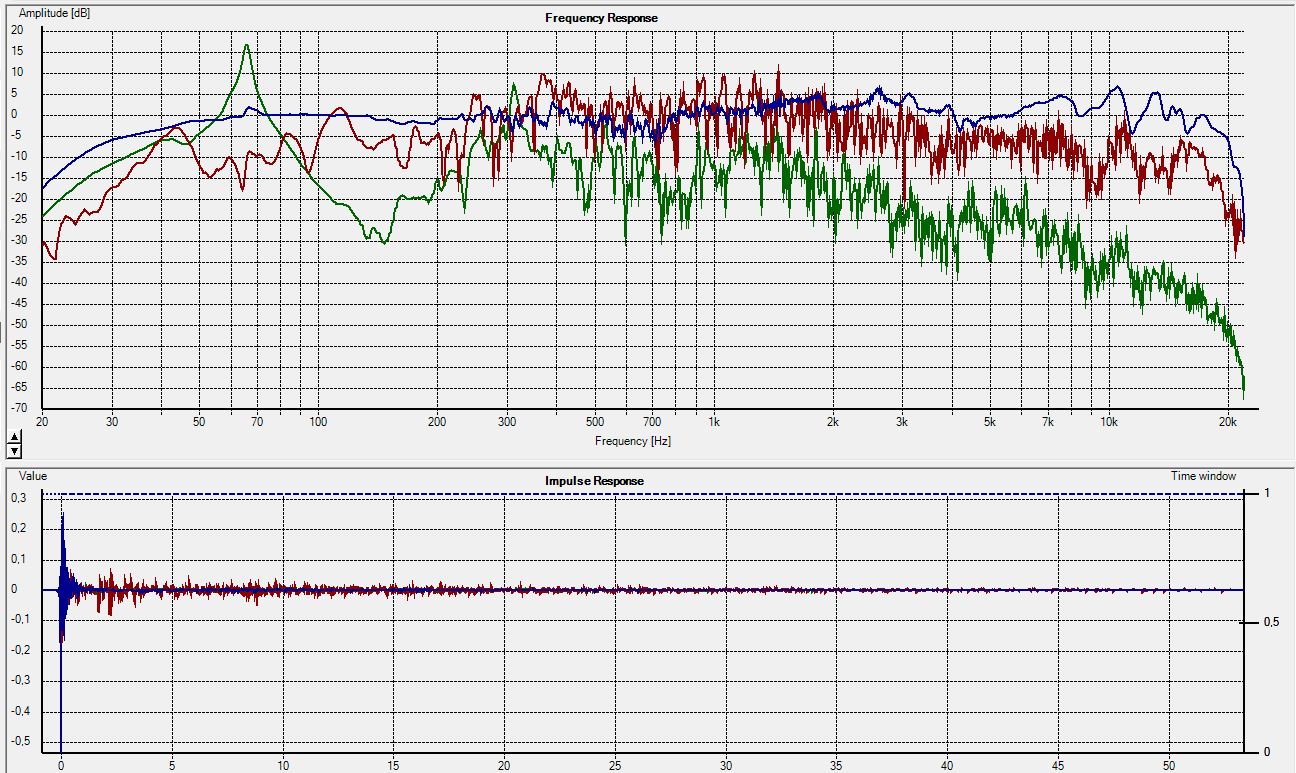Click the "Value" axis label

32,477
